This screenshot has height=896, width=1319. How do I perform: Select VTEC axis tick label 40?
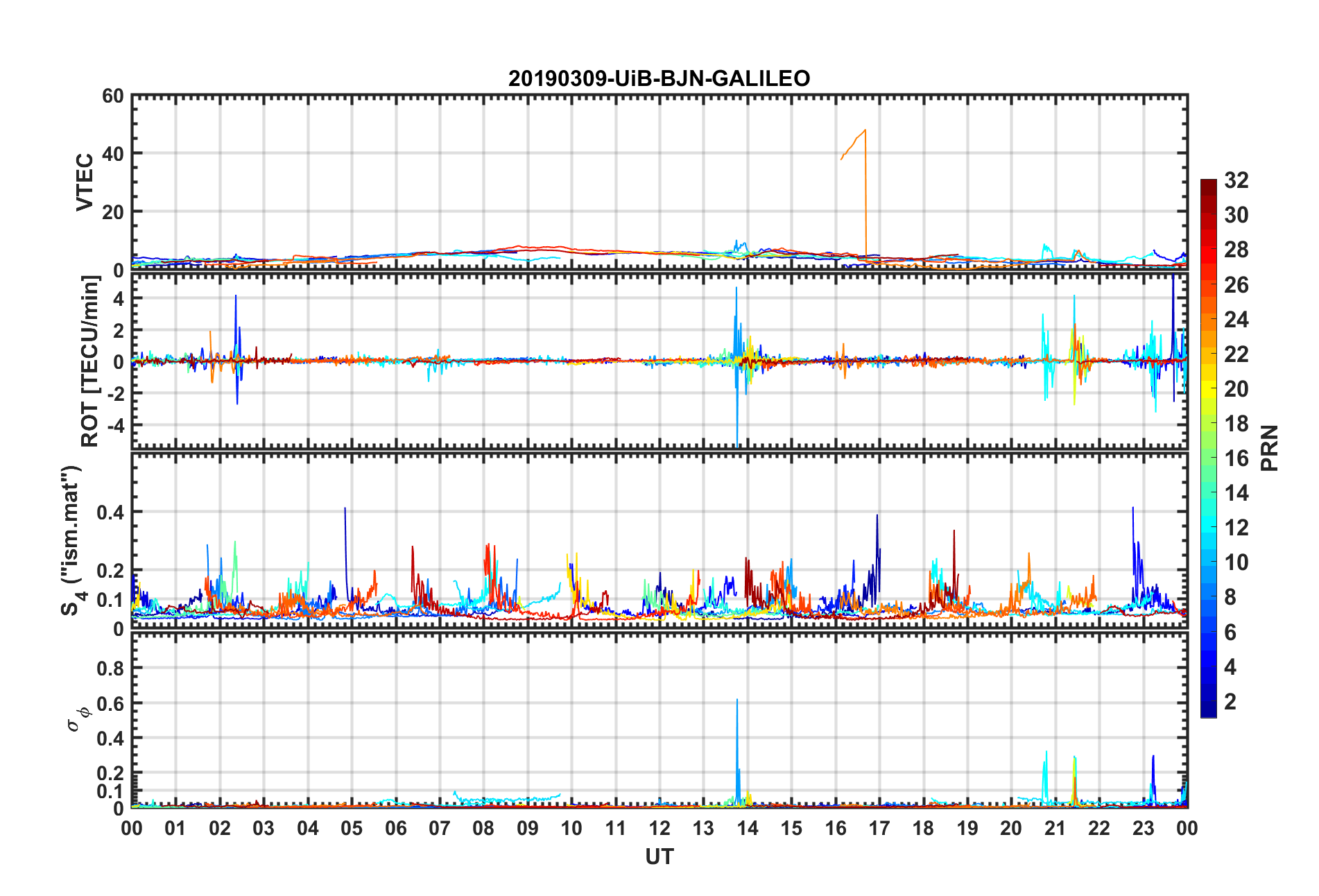(x=113, y=154)
